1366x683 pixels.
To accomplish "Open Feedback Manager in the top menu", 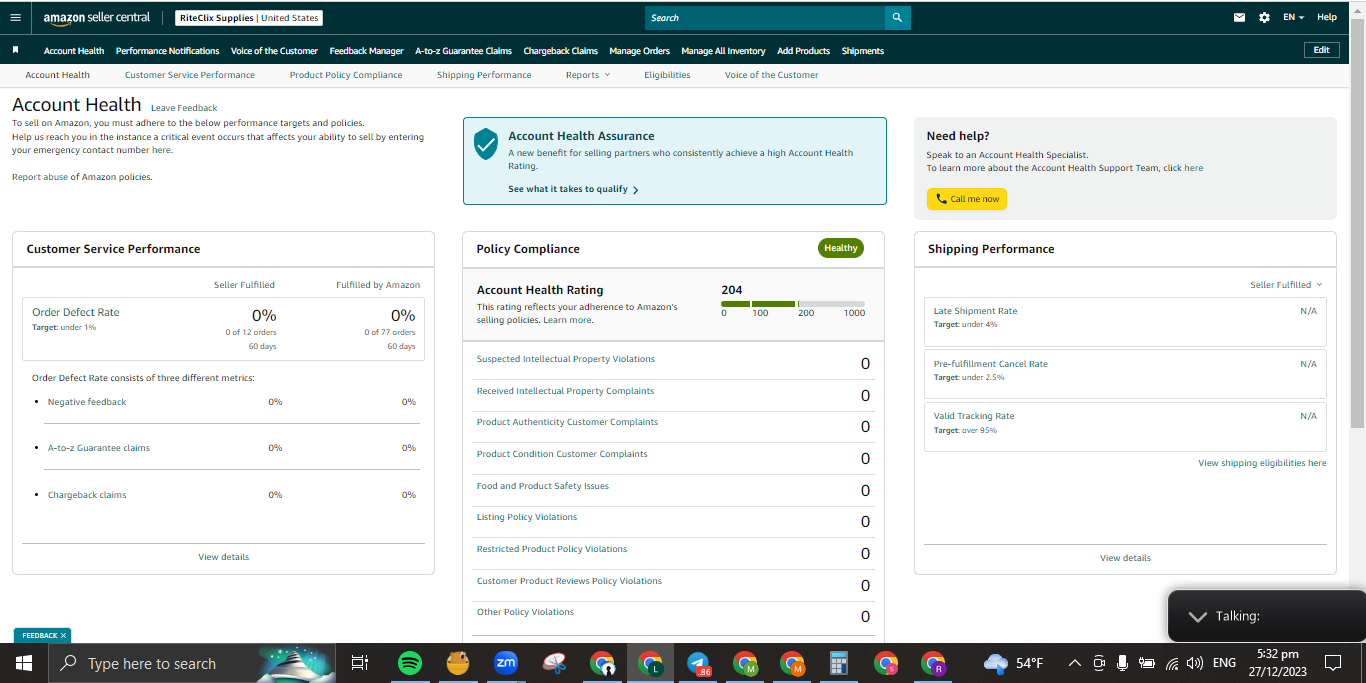I will pyautogui.click(x=366, y=51).
